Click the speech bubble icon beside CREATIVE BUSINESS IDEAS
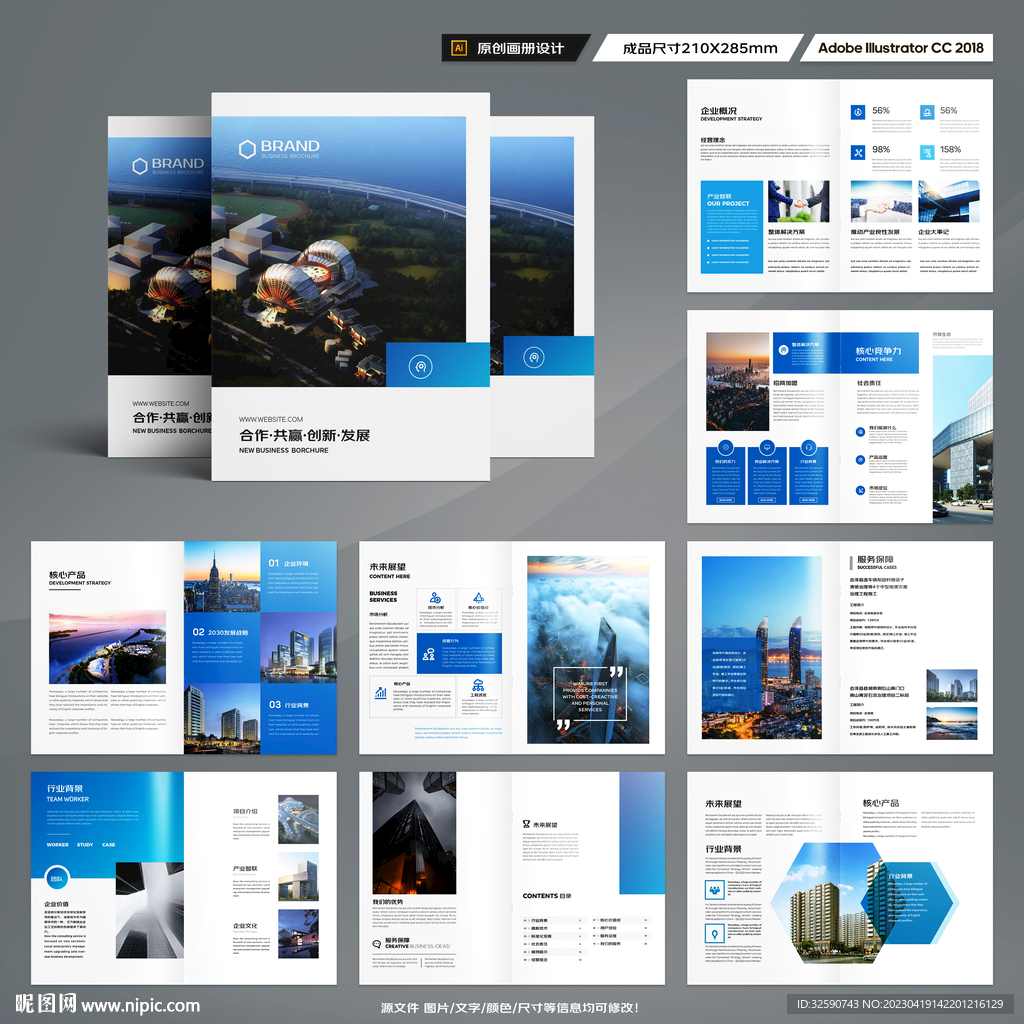The height and width of the screenshot is (1024, 1024). [x=377, y=944]
